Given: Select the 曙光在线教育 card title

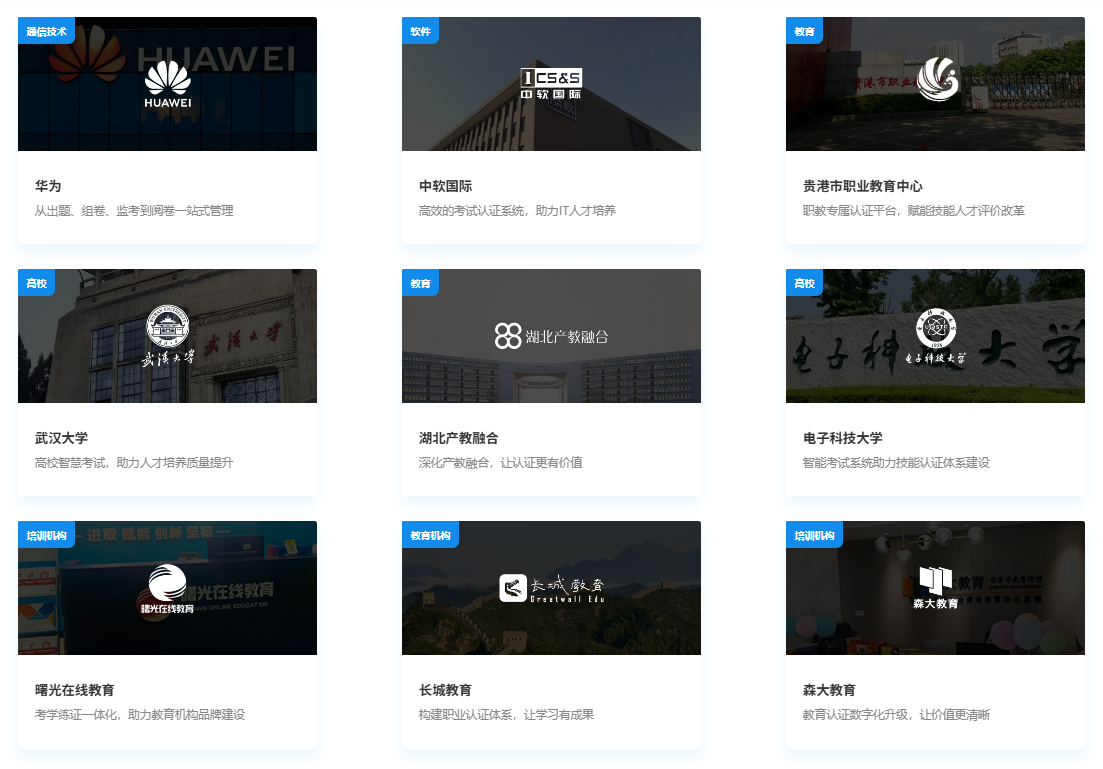Looking at the screenshot, I should [74, 690].
